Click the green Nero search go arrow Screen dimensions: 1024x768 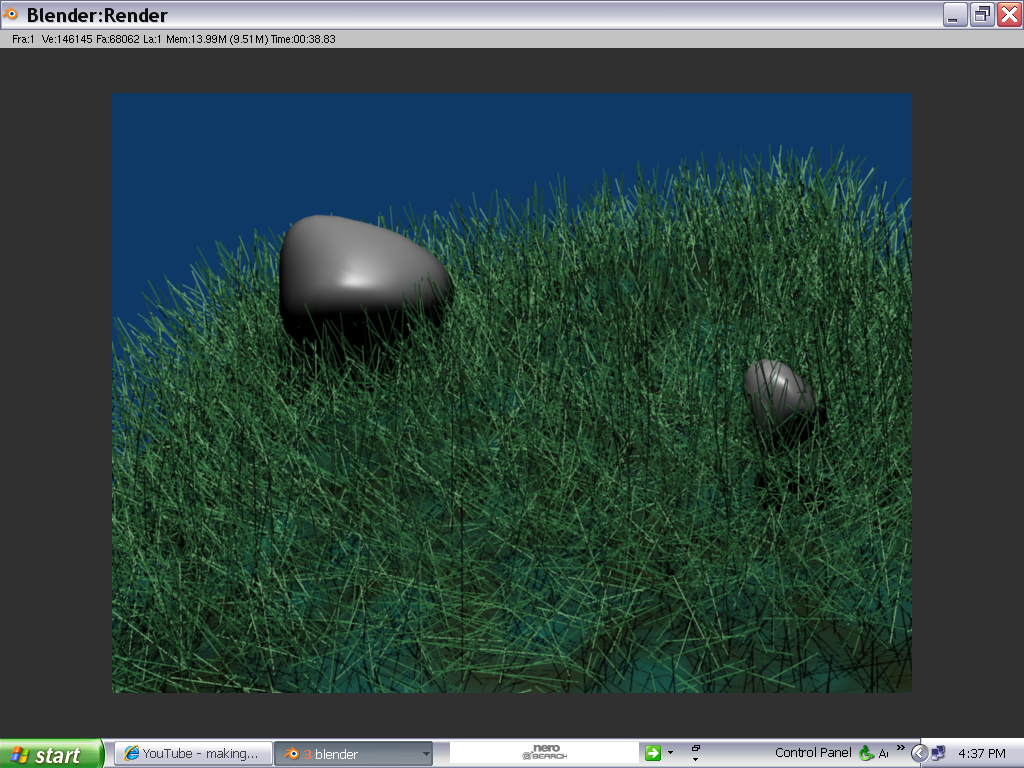pos(653,753)
